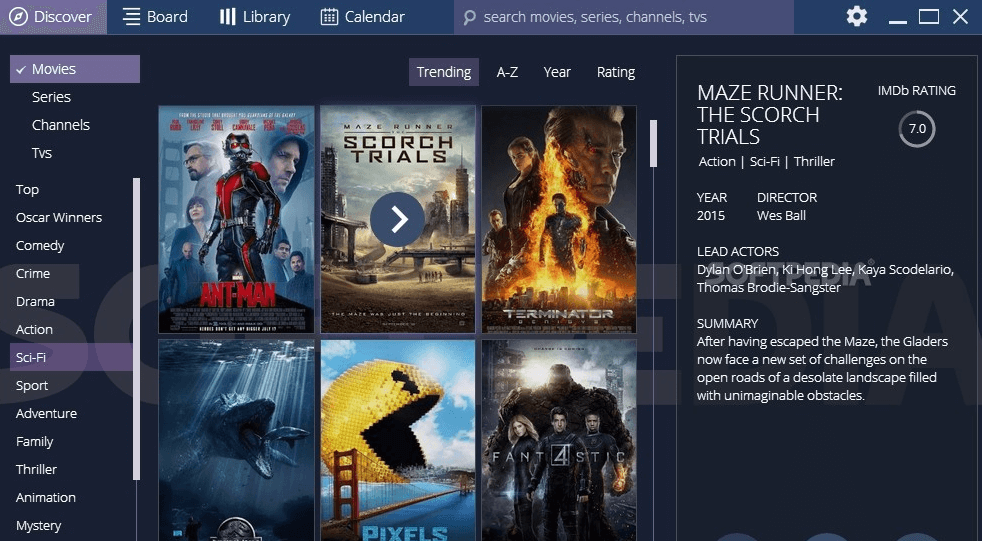Select the Tvs category
This screenshot has height=541, width=982.
click(x=42, y=153)
